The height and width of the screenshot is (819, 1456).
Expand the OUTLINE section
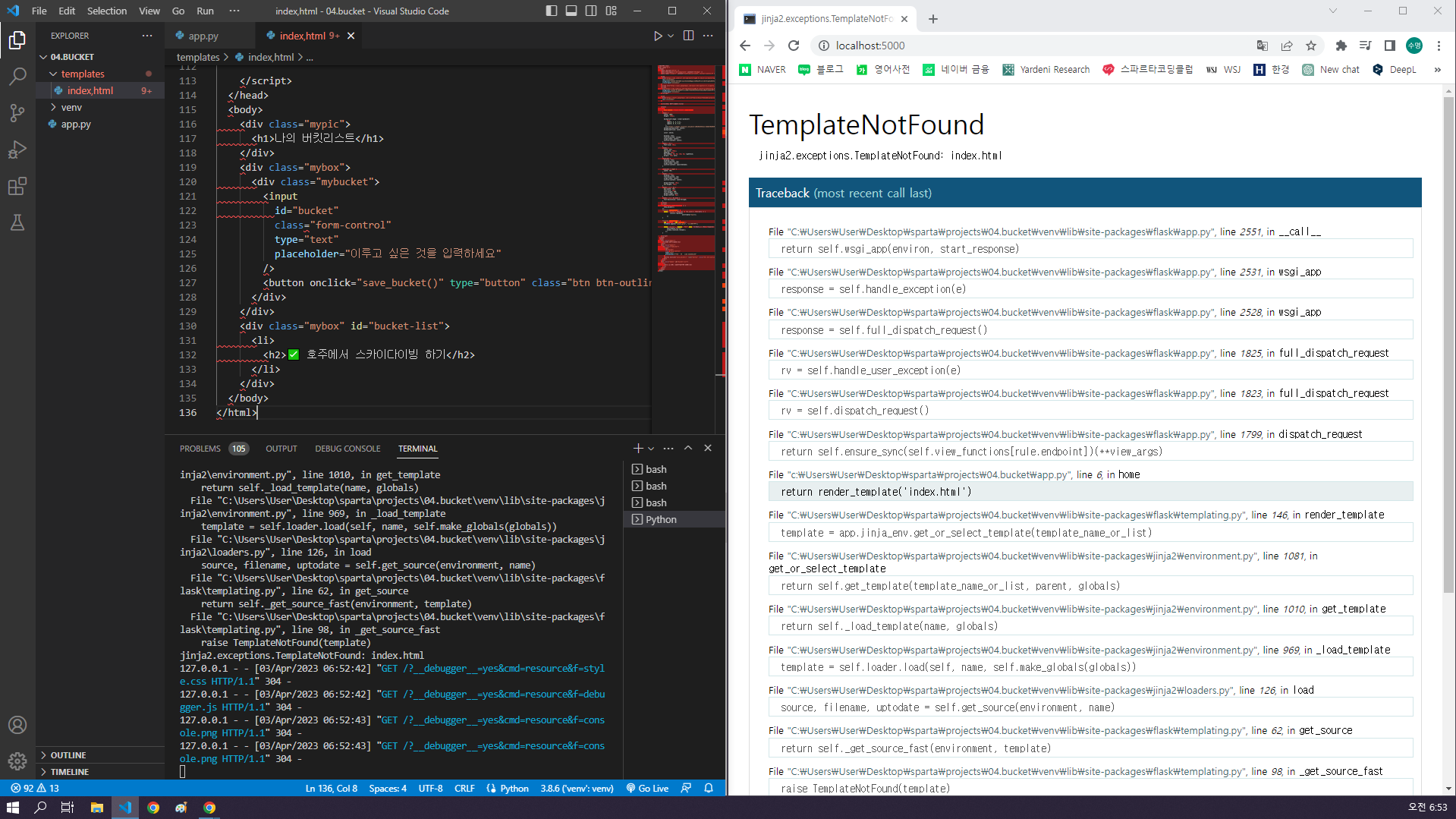(x=102, y=755)
